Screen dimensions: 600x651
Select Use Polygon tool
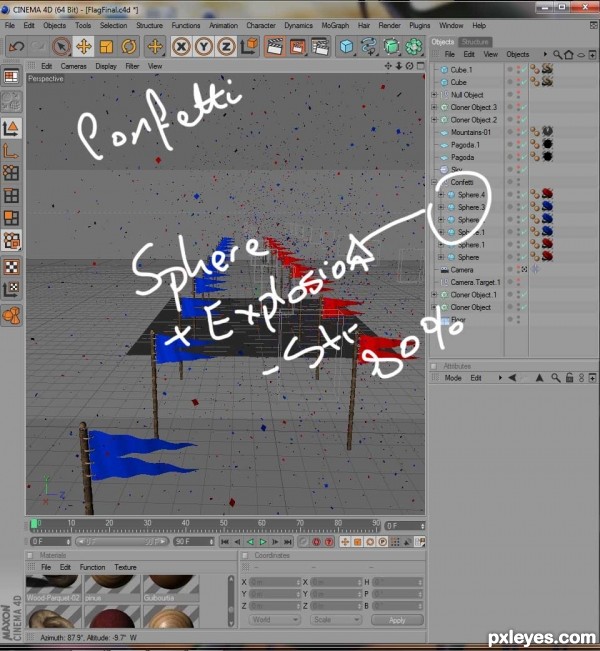(x=11, y=218)
